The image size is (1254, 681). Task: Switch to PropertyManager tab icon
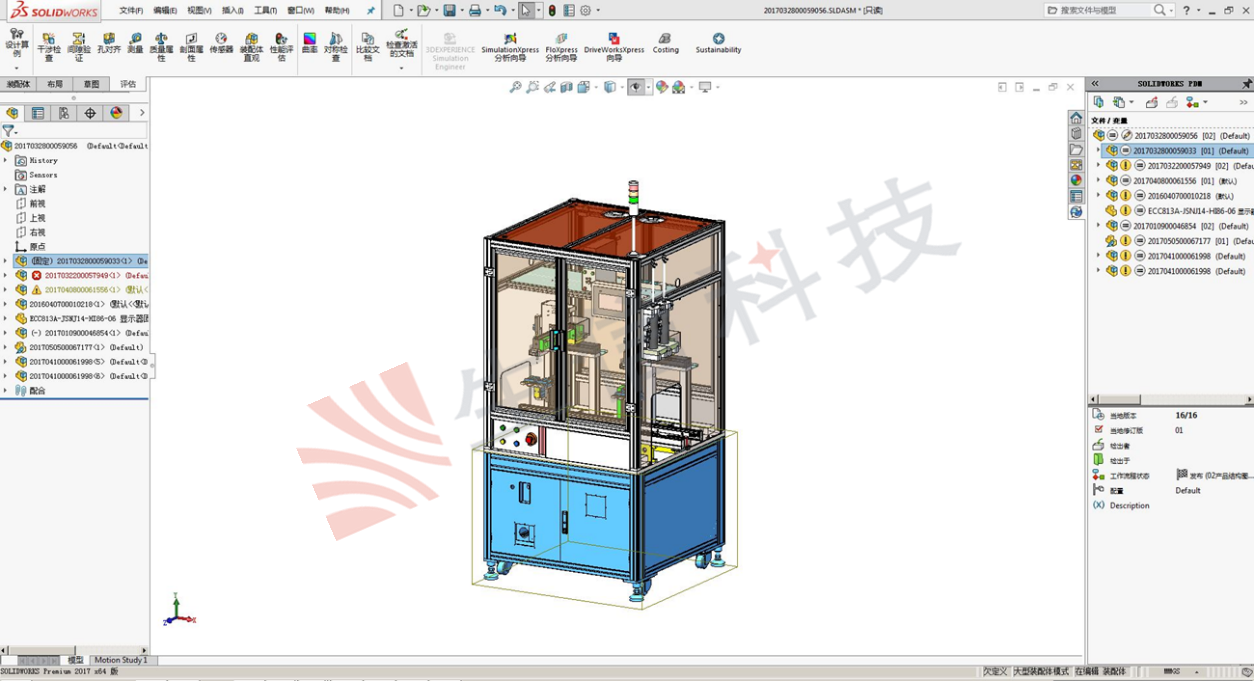click(38, 113)
